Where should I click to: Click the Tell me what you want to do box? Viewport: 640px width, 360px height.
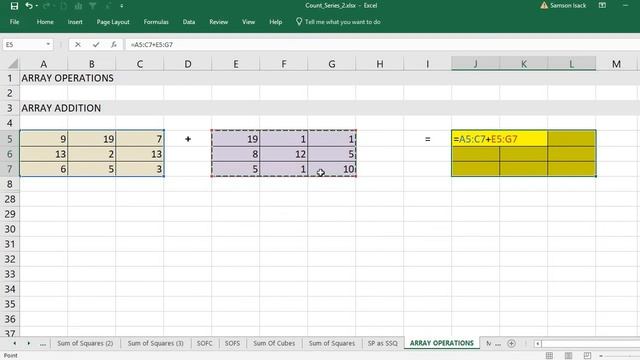click(x=338, y=22)
